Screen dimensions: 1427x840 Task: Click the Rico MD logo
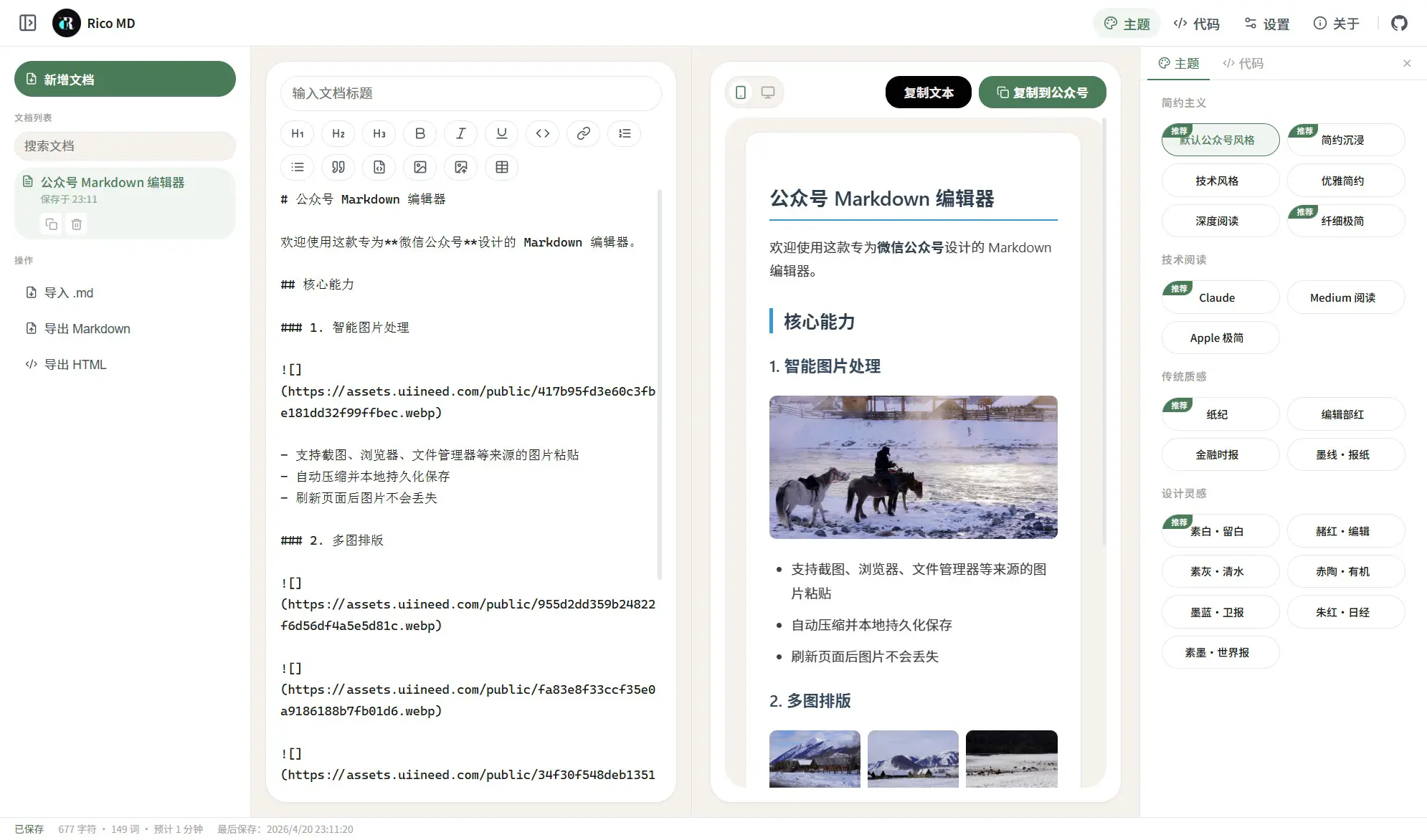67,23
